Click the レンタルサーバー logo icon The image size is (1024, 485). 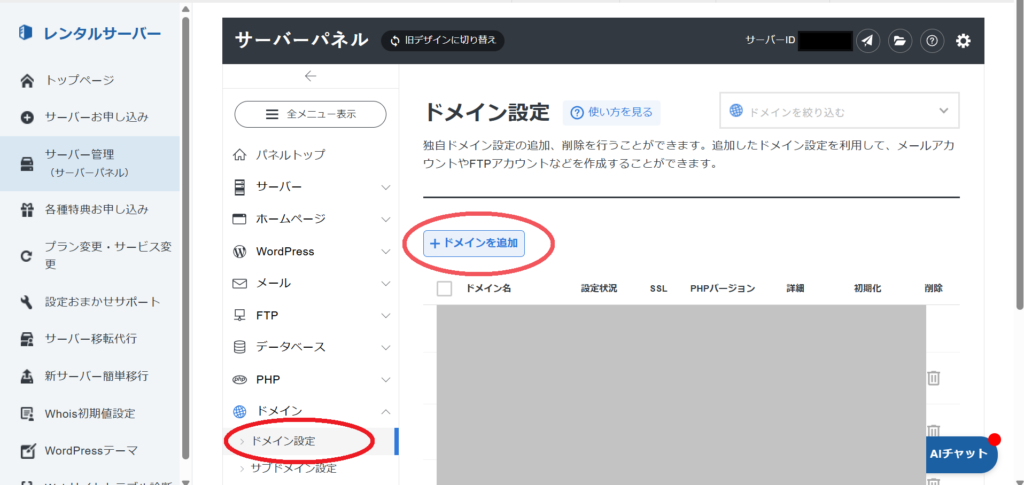[x=25, y=33]
